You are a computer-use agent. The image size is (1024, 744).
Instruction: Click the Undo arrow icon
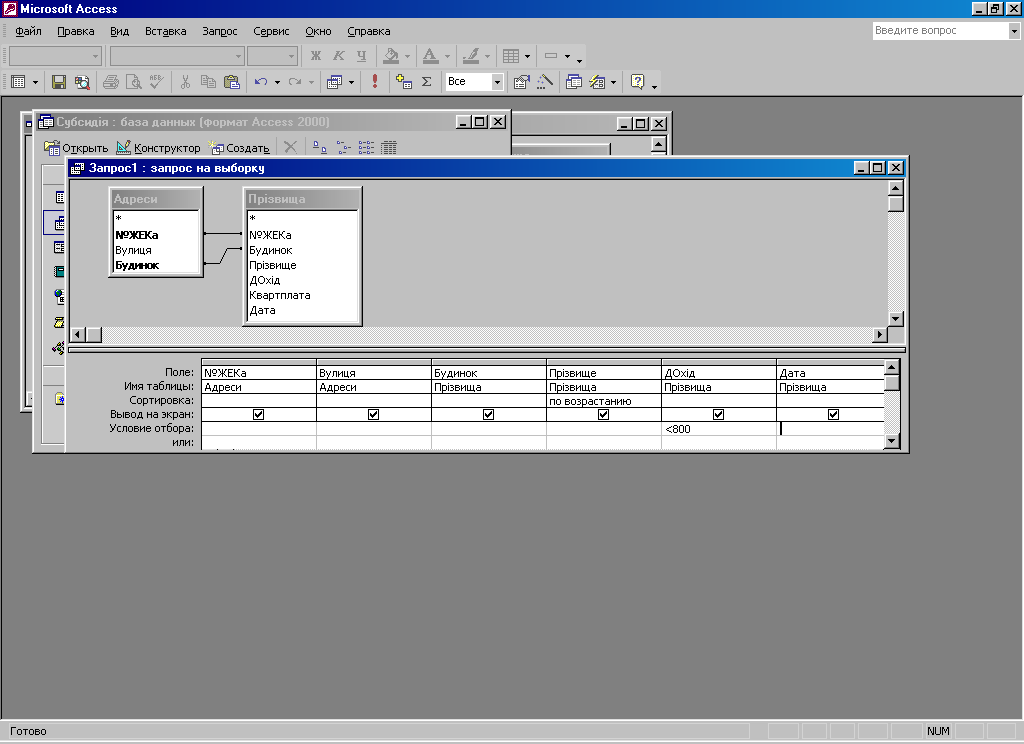261,82
